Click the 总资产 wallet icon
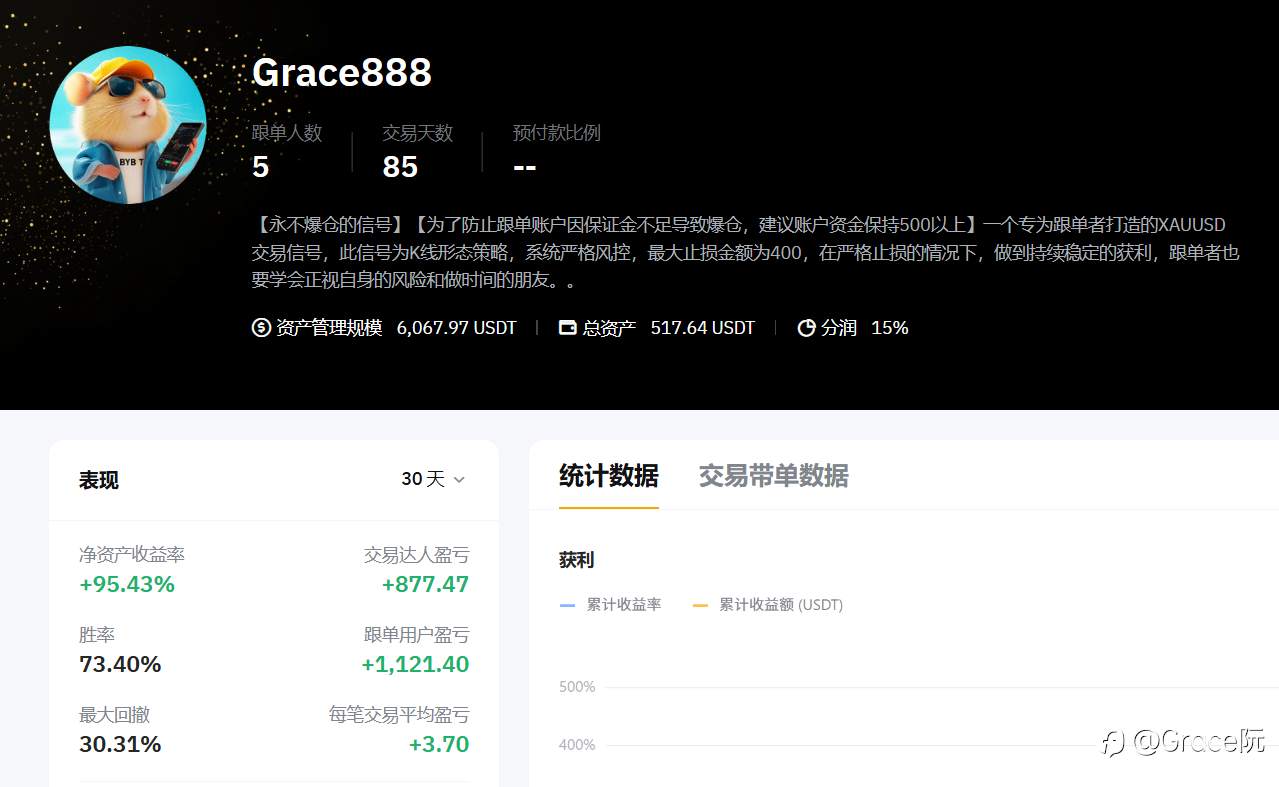1279x787 pixels. point(567,327)
